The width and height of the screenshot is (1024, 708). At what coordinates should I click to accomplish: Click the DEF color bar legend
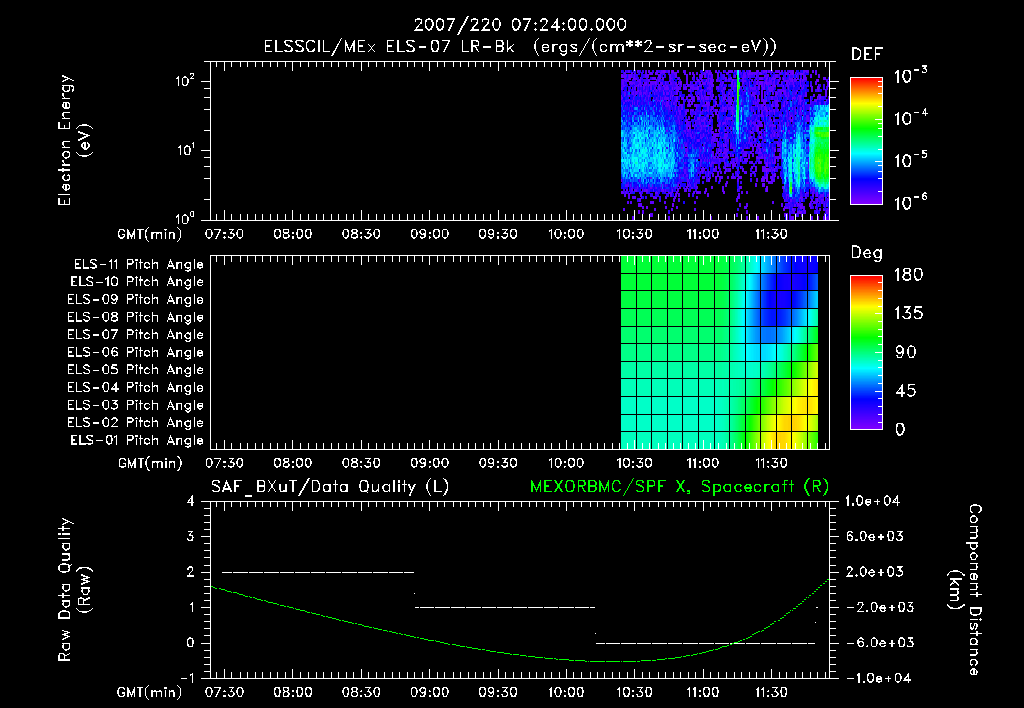point(866,140)
